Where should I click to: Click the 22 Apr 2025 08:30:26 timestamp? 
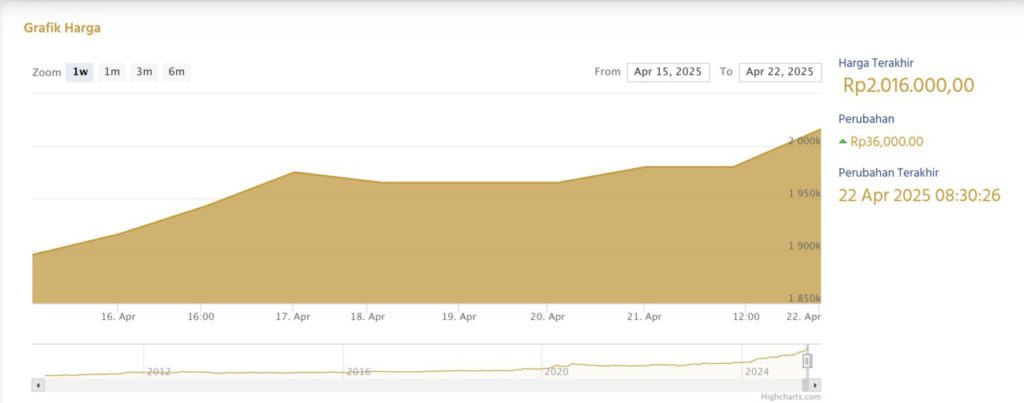[x=919, y=195]
